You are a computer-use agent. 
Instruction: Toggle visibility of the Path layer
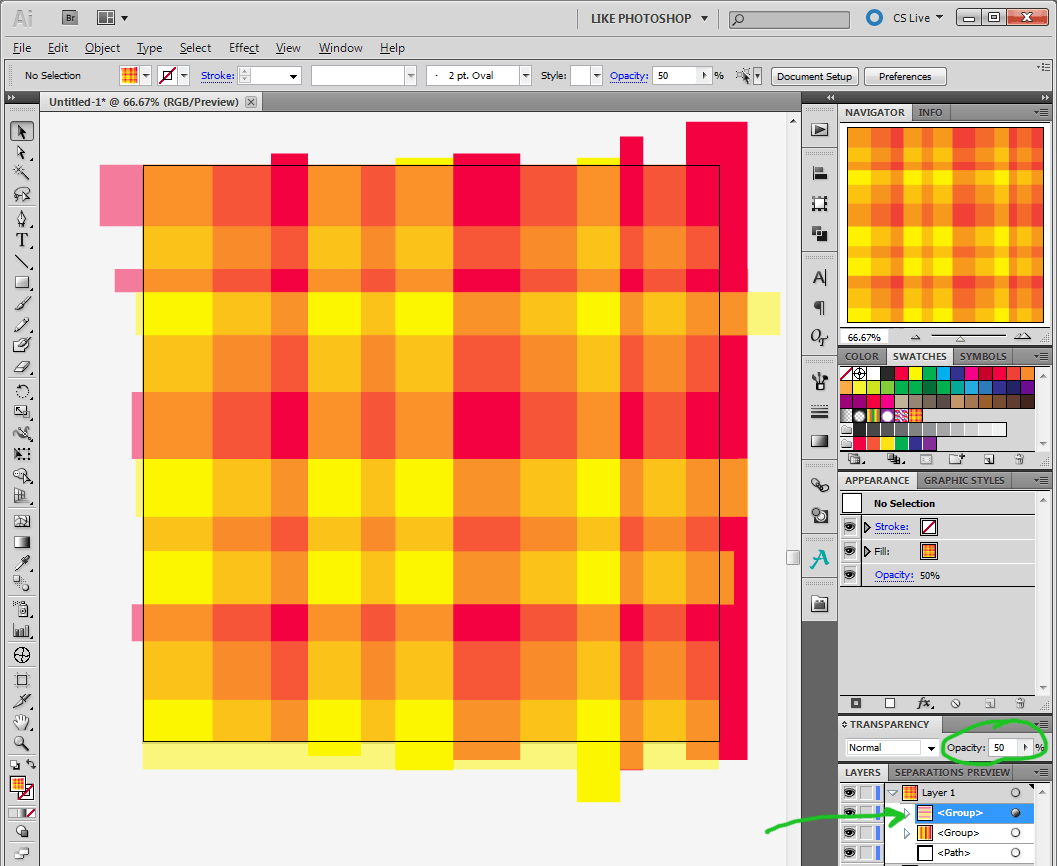click(849, 853)
